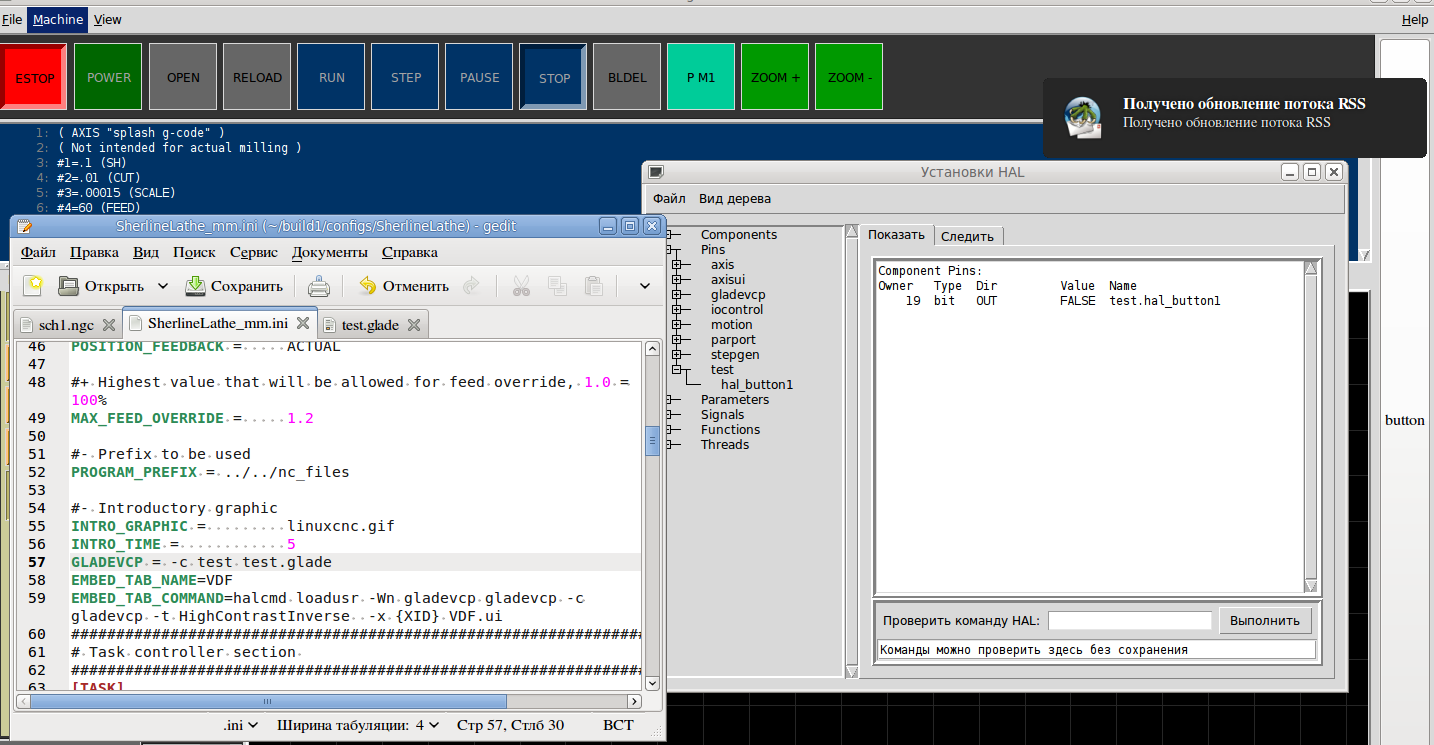Switch to the Следить tab
The image size is (1434, 745).
[x=968, y=236]
